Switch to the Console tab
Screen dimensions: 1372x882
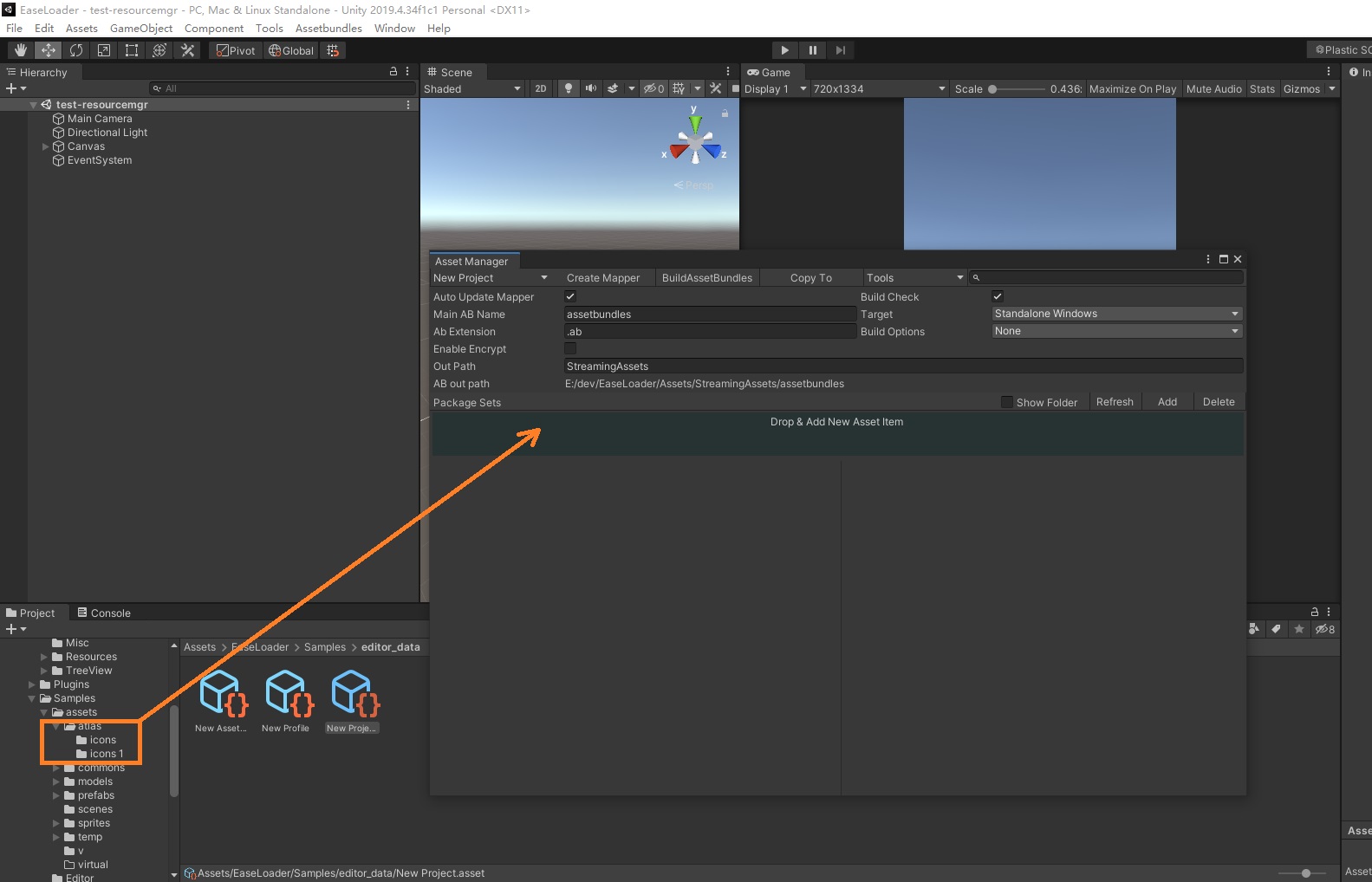pos(103,613)
